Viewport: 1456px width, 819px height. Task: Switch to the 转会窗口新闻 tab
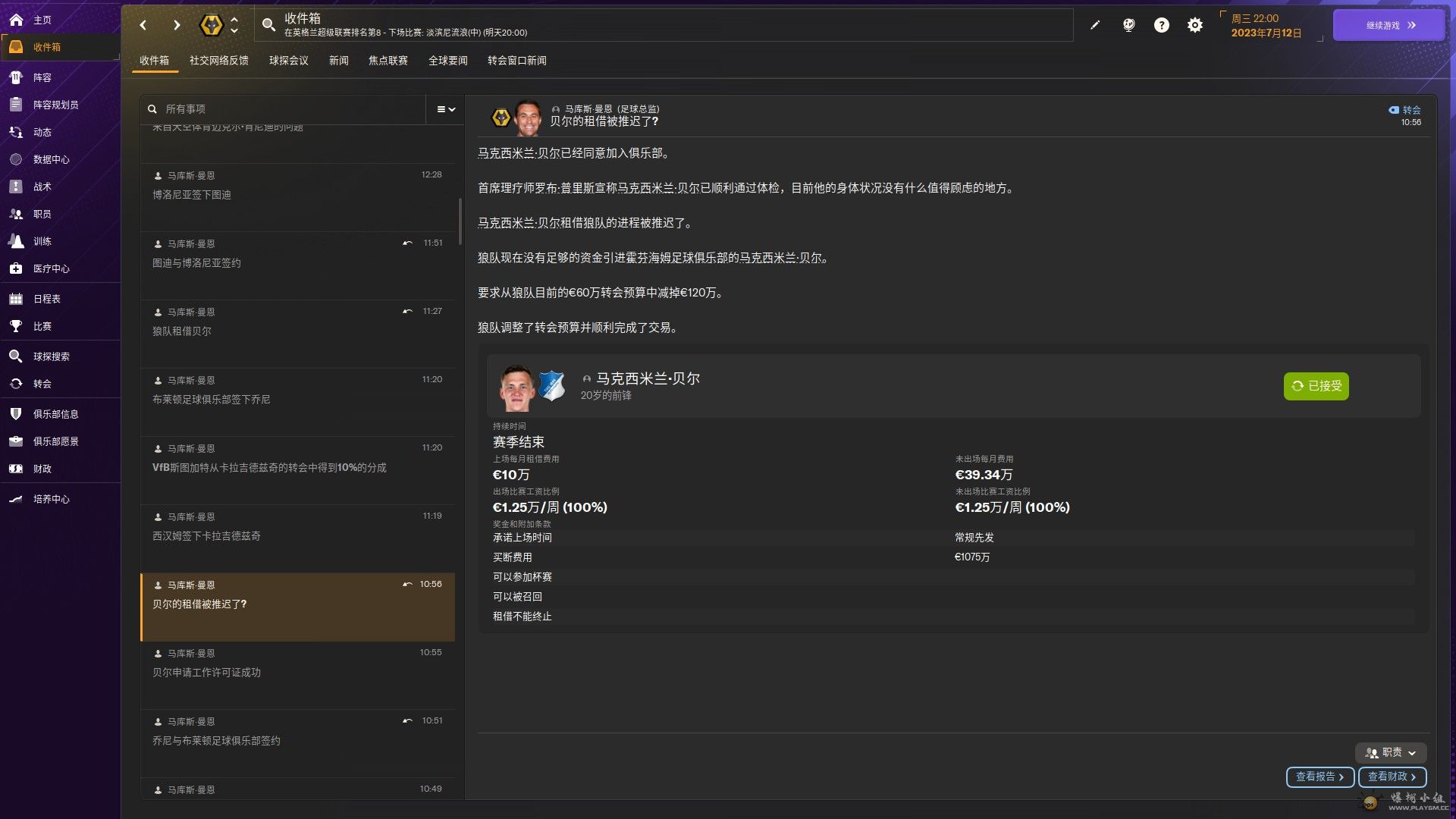517,61
